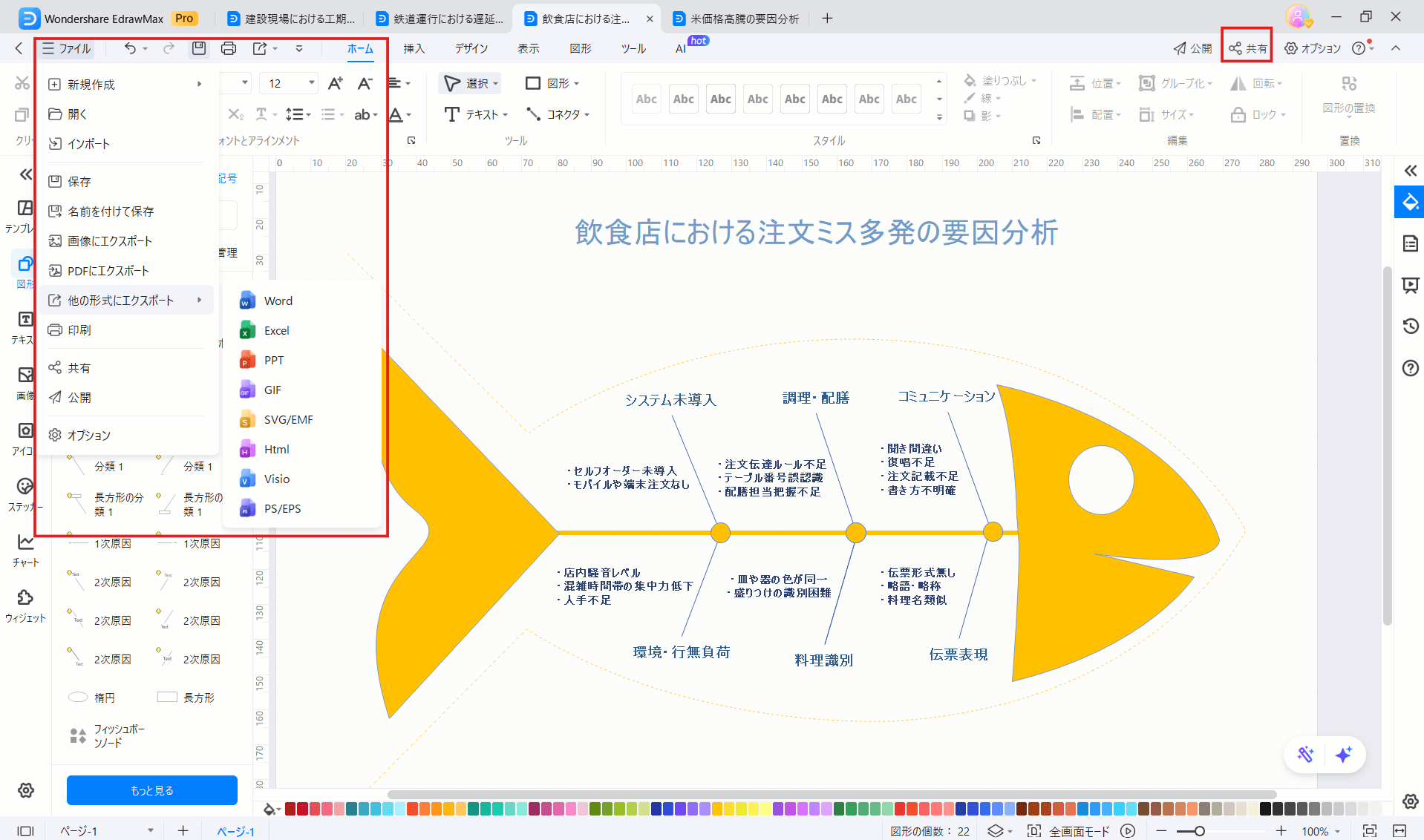This screenshot has width=1424, height=840.
Task: Choose PDFにエクスポート from file menu
Action: (x=108, y=271)
